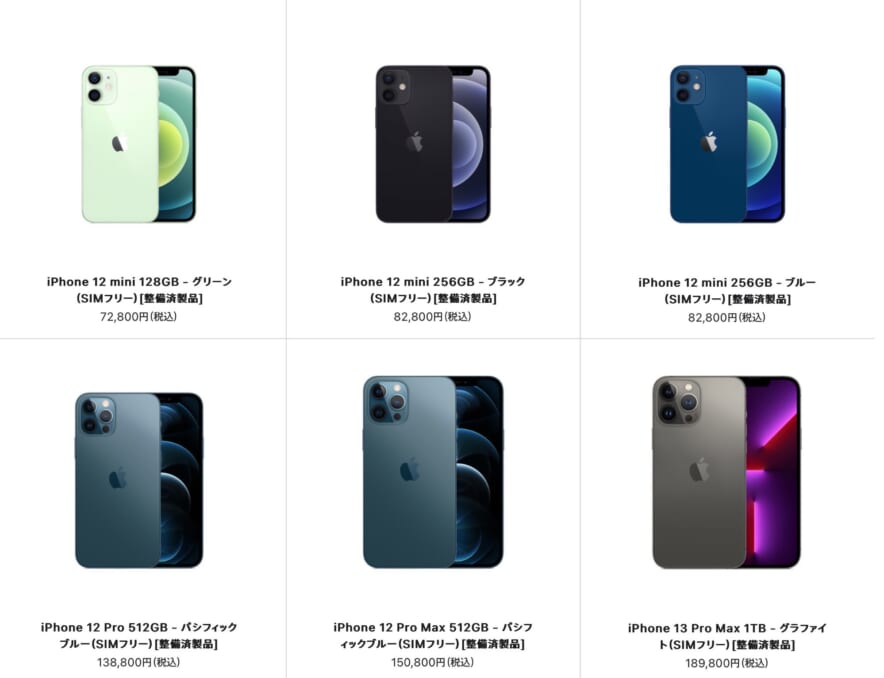Image resolution: width=884 pixels, height=678 pixels.
Task: Click the Apple logo on the graphite iPhone
Action: 699,469
